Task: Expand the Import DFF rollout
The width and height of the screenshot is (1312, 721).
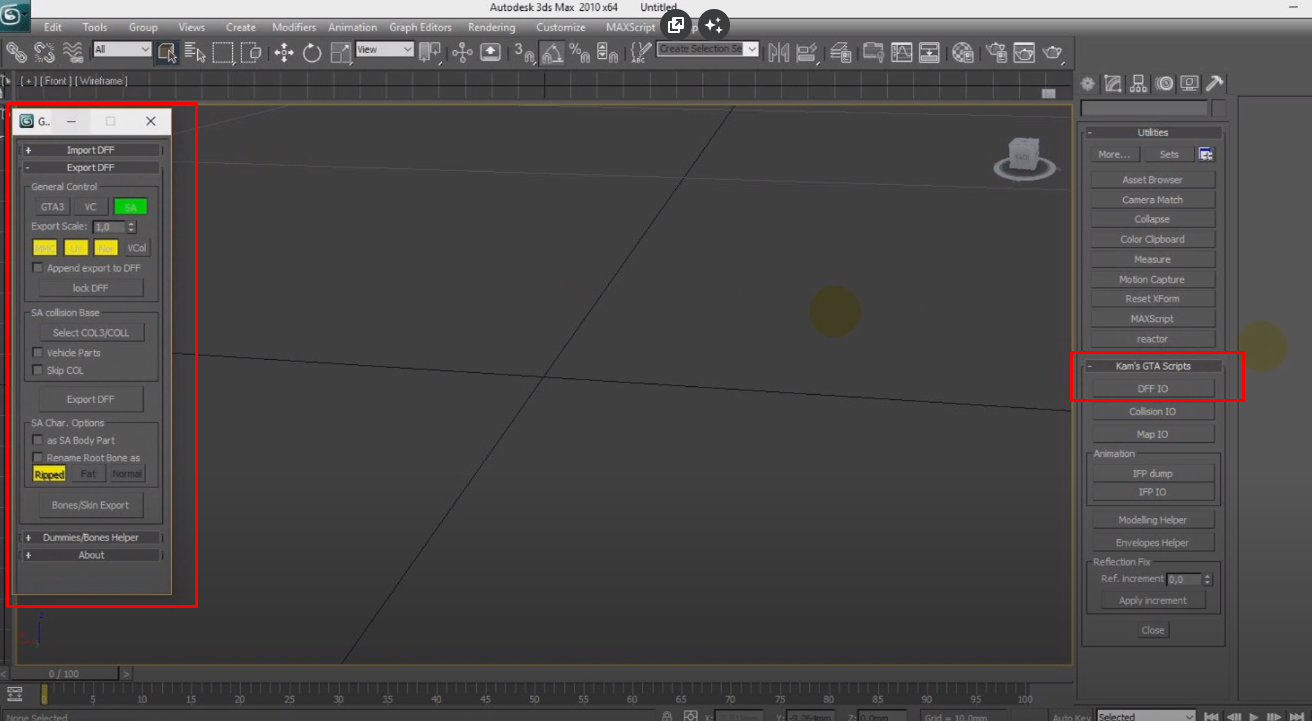Action: coord(91,150)
